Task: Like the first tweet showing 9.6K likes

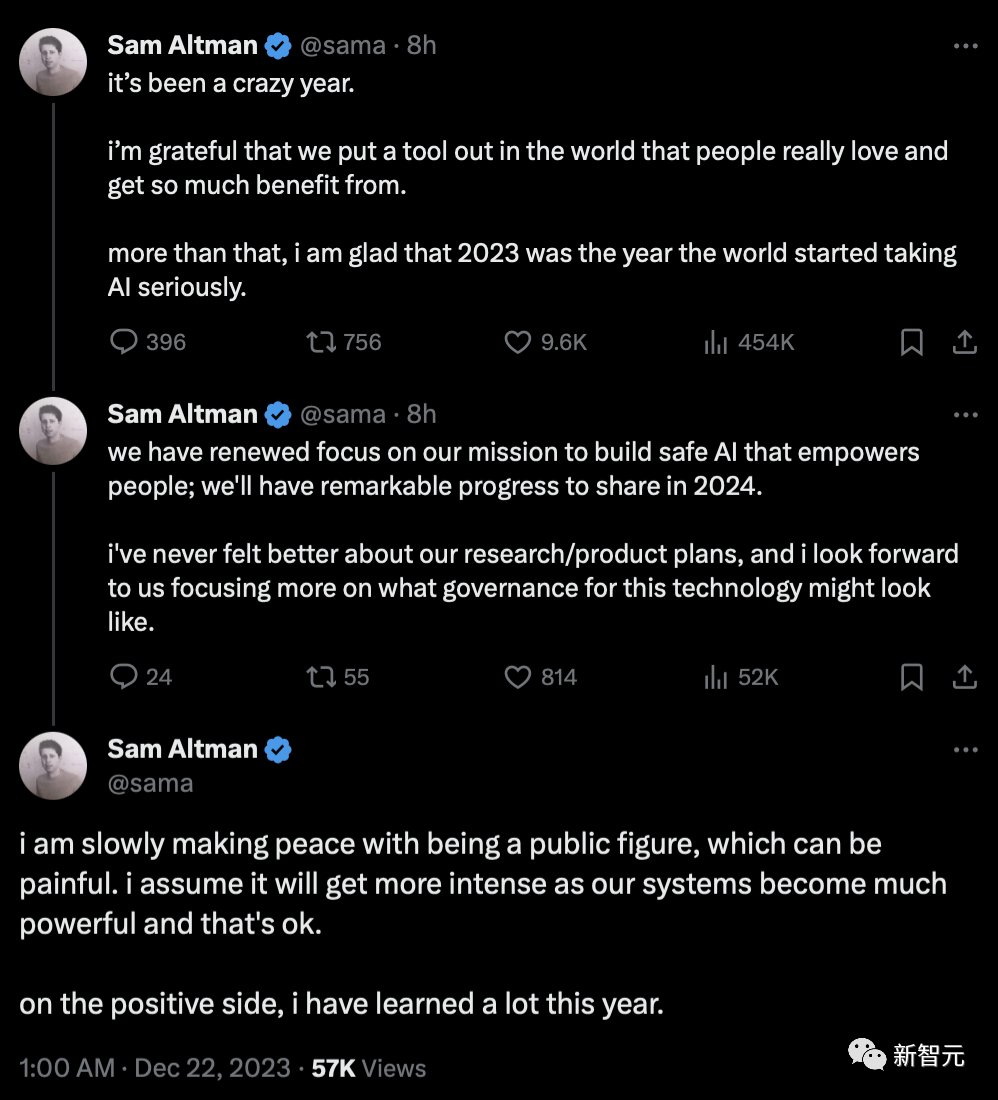Action: click(x=517, y=342)
